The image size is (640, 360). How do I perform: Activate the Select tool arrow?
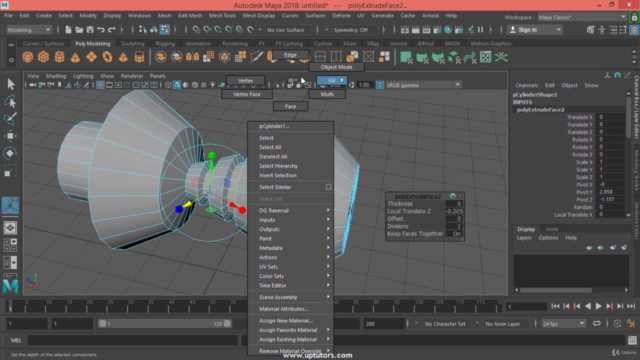click(x=11, y=84)
